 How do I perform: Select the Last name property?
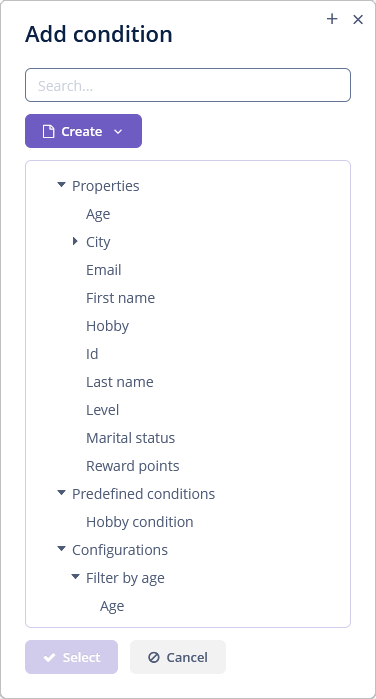(120, 382)
